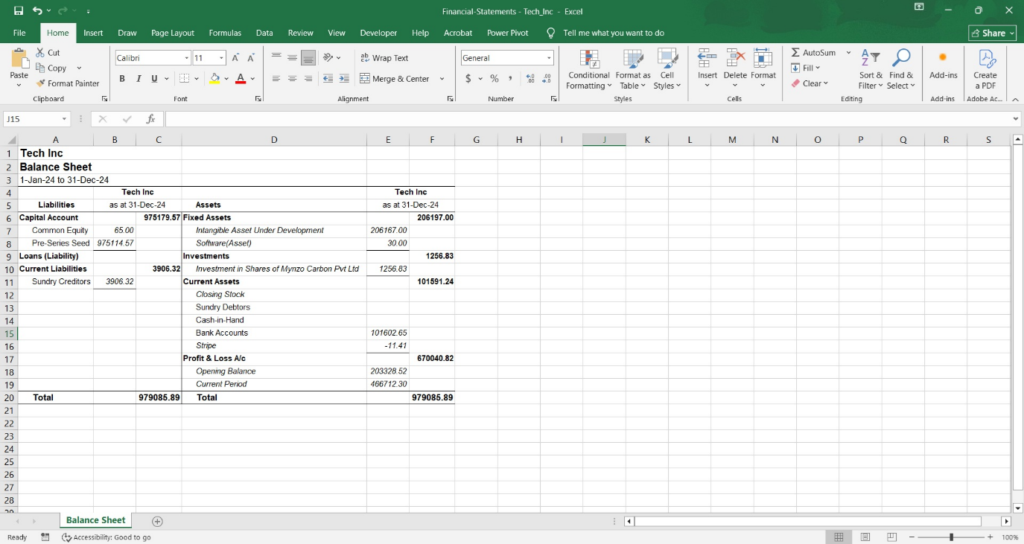Screen dimensions: 1024x544
Task: Expand the formula bar
Action: (1016, 119)
